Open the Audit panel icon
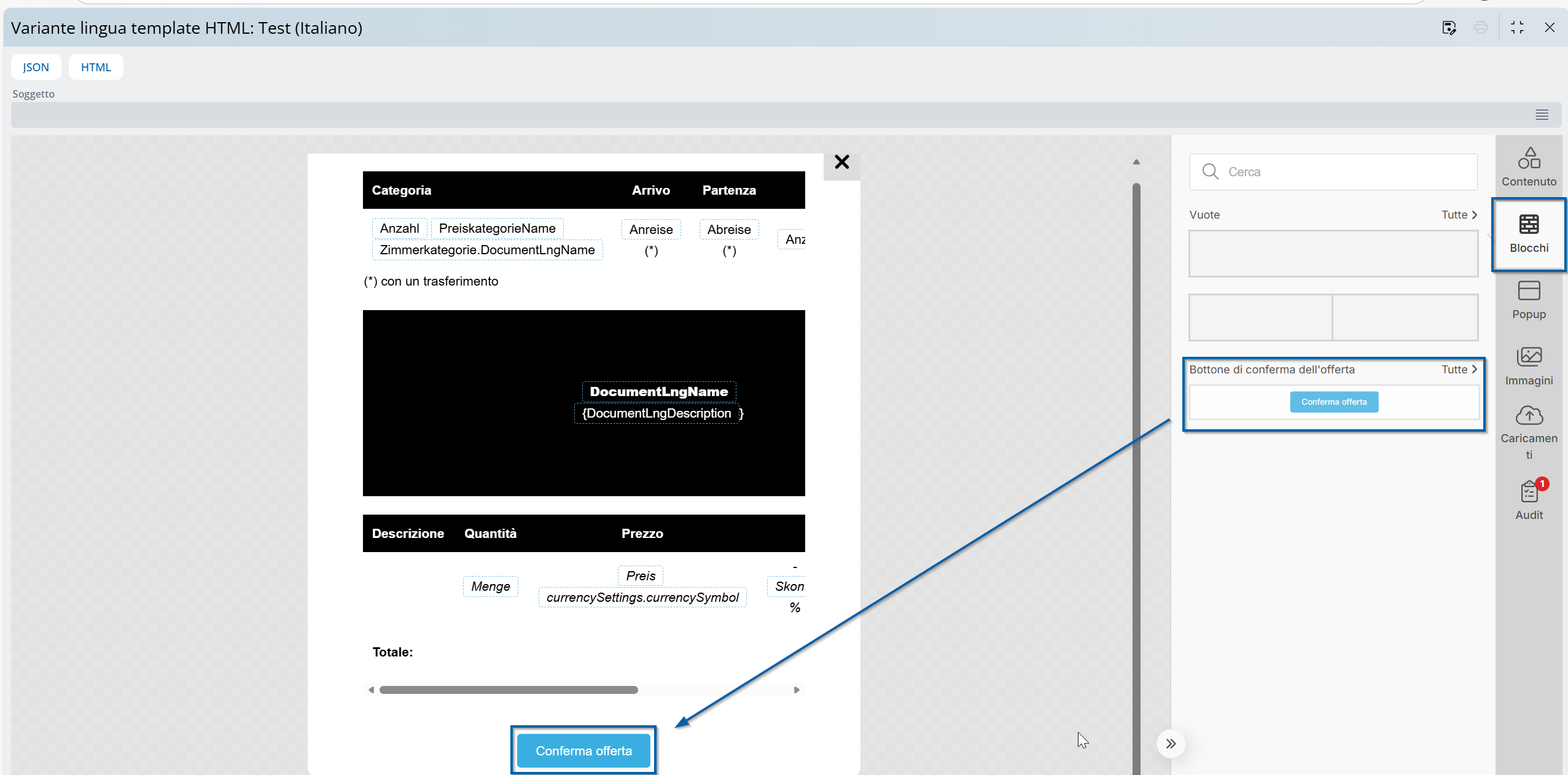Image resolution: width=1568 pixels, height=775 pixels. coord(1529,500)
